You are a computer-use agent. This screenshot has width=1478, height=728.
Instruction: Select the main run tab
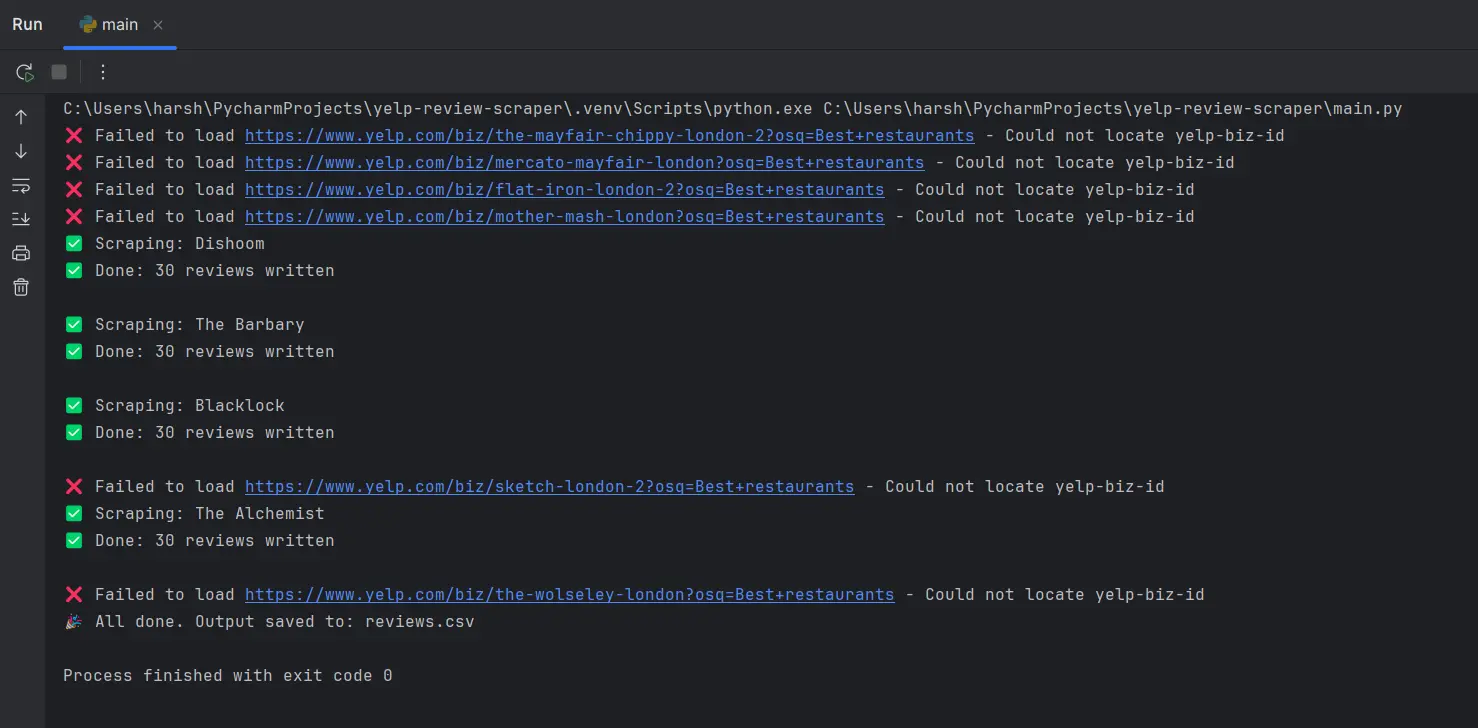click(x=119, y=25)
